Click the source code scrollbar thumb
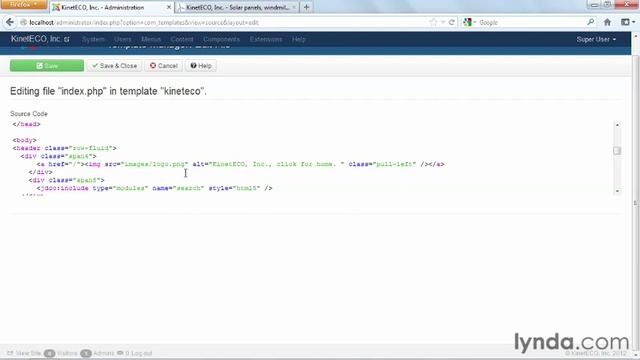 [x=617, y=151]
